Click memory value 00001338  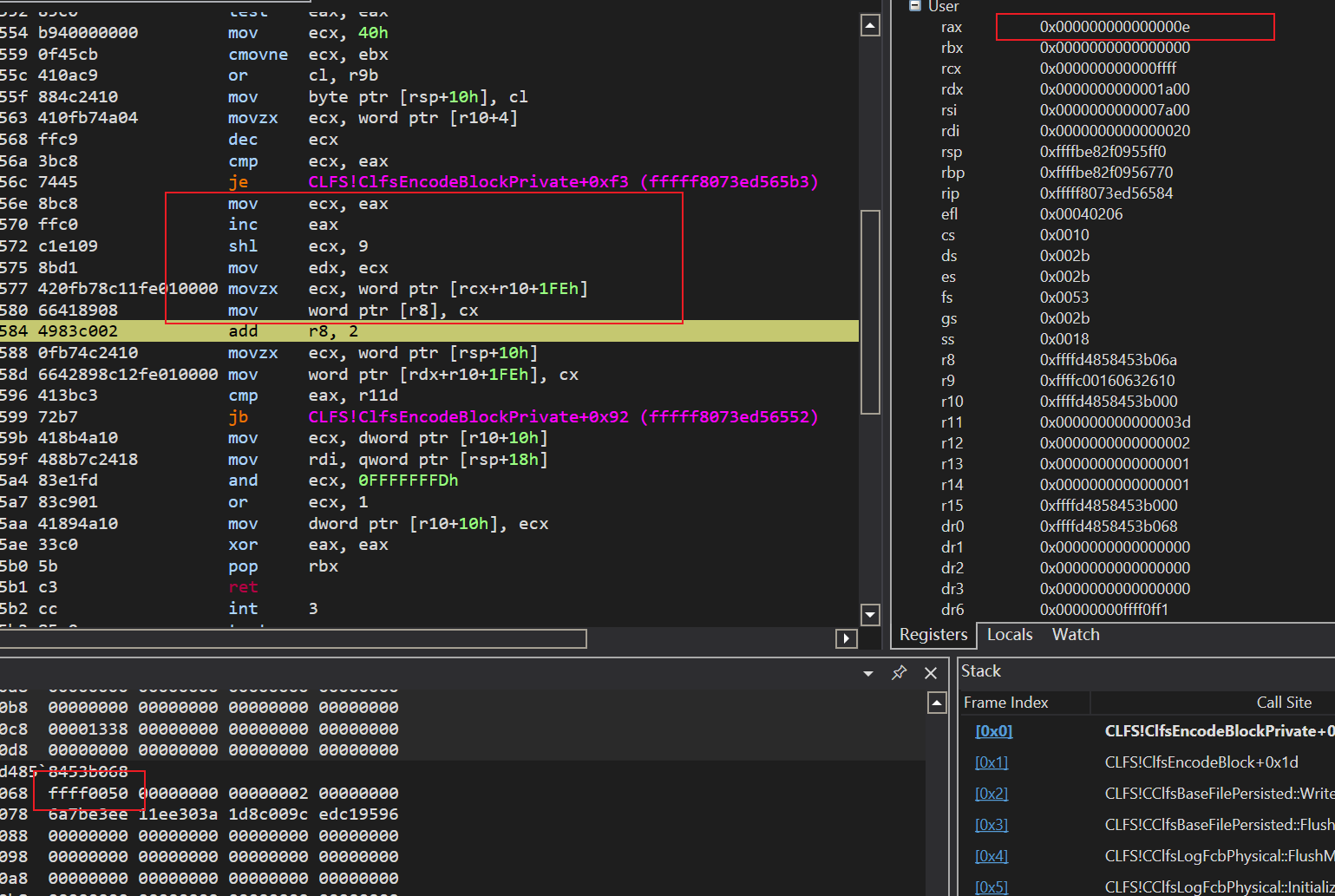pyautogui.click(x=88, y=729)
